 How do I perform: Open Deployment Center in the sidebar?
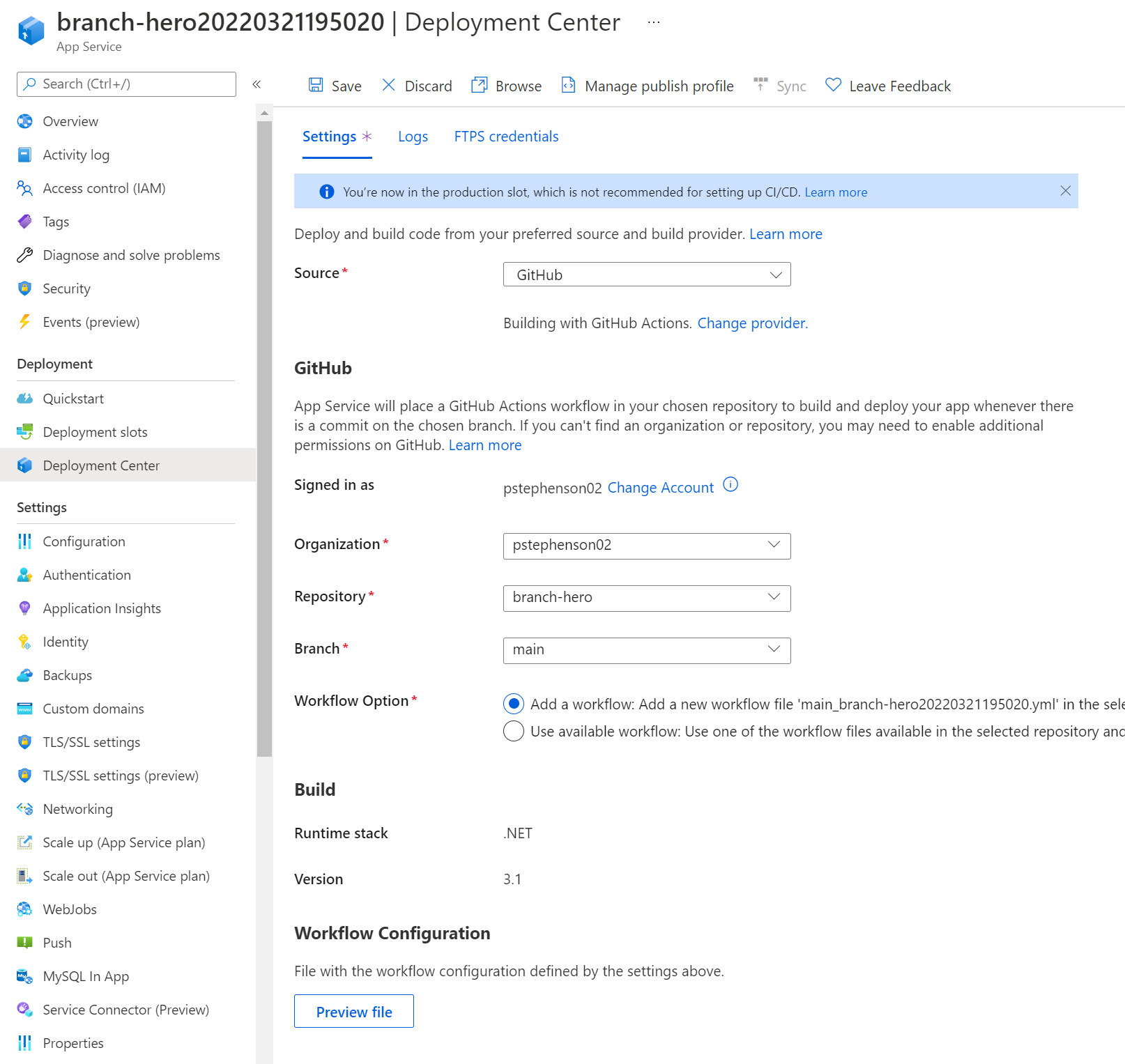tap(128, 465)
